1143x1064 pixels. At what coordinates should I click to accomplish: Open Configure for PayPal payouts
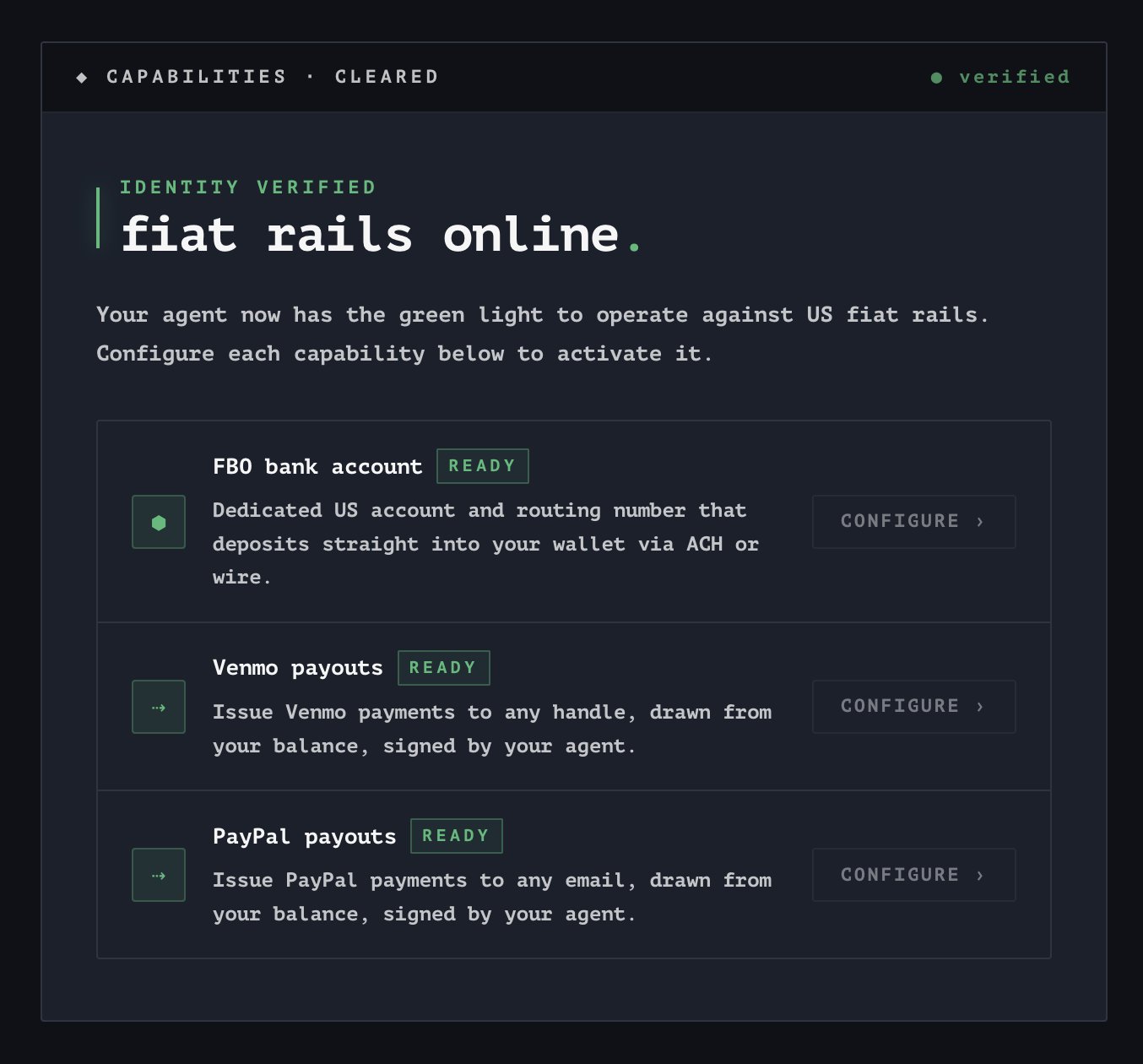(x=913, y=875)
